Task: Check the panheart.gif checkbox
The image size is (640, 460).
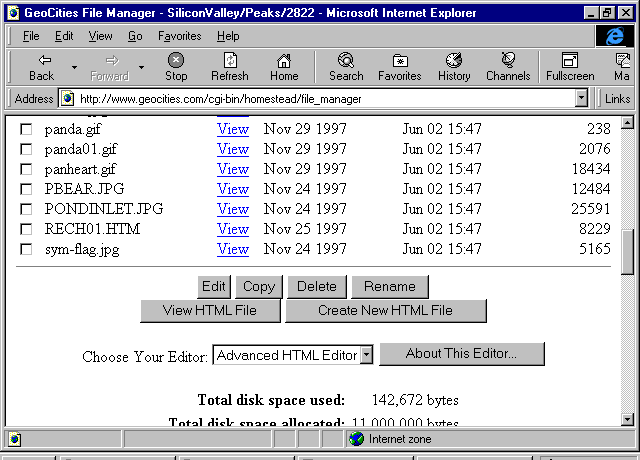Action: click(26, 169)
